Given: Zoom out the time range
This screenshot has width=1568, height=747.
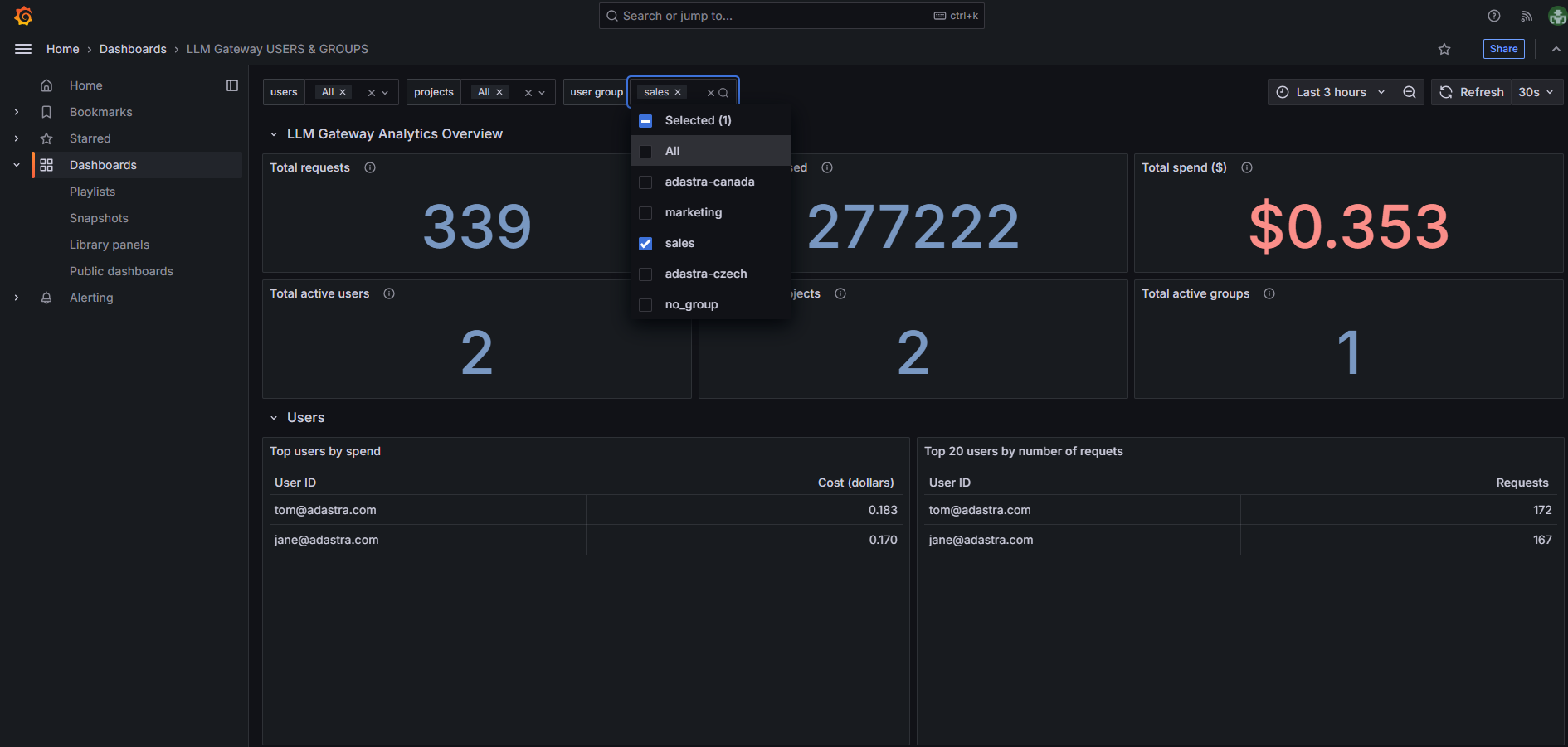Looking at the screenshot, I should click(1409, 91).
